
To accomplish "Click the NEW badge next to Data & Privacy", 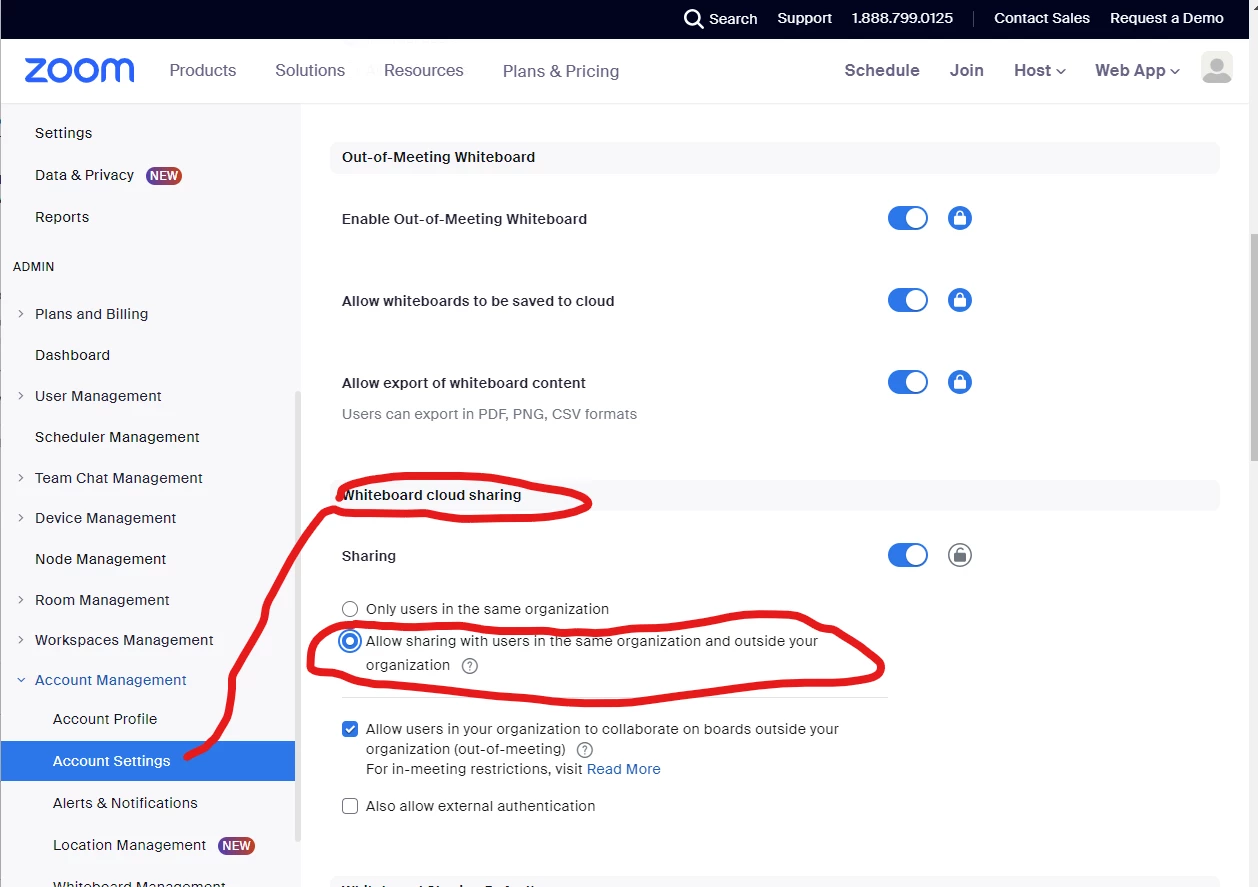I will pyautogui.click(x=164, y=175).
